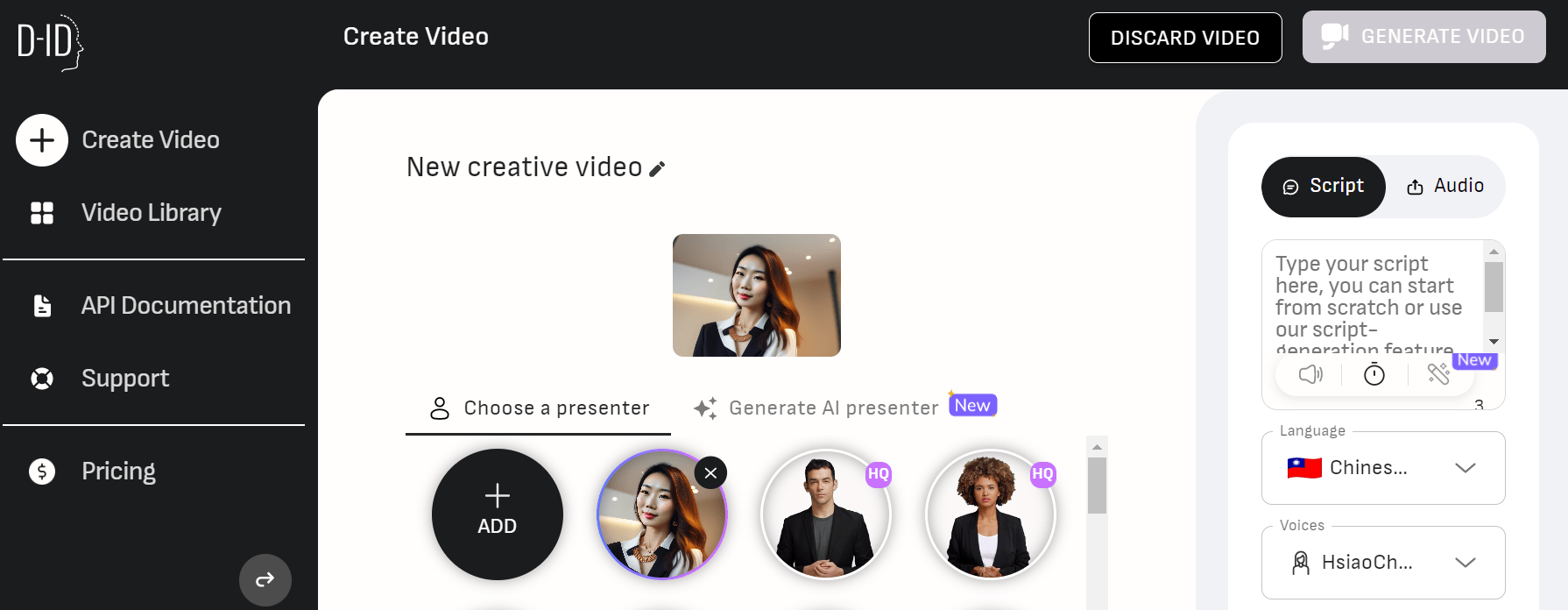Click the GENERATE VIDEO button
Viewport: 1568px width, 610px height.
click(1423, 37)
